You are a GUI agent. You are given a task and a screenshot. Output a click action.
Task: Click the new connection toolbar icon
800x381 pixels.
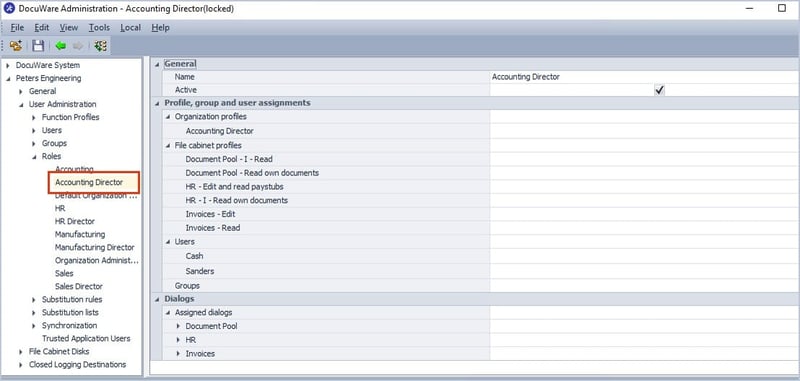pyautogui.click(x=16, y=46)
